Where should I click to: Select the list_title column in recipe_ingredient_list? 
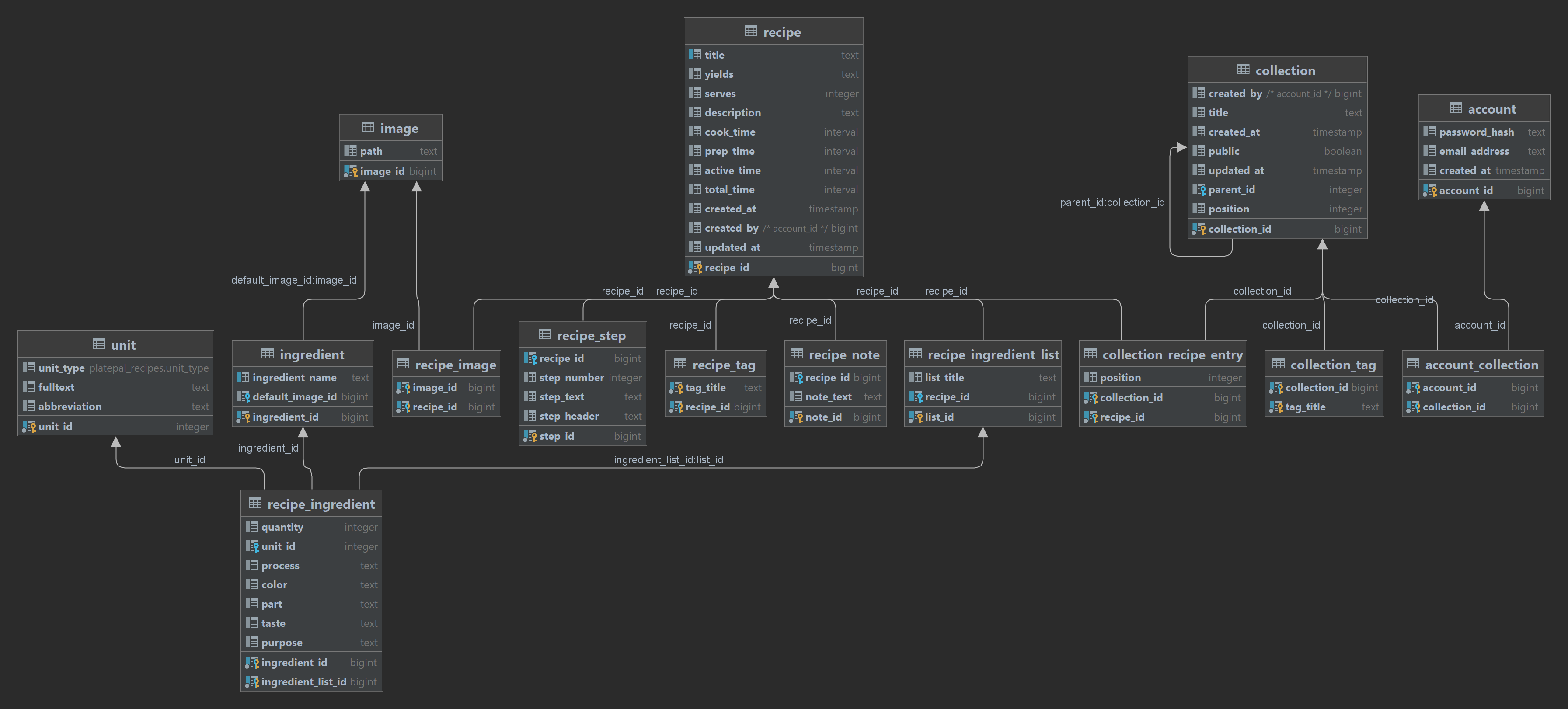coord(983,377)
